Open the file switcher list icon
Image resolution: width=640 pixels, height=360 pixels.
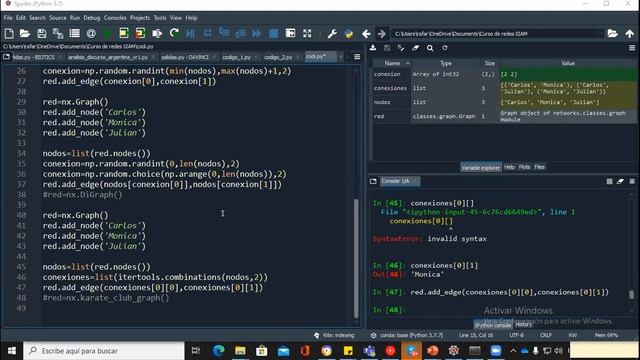tap(74, 33)
